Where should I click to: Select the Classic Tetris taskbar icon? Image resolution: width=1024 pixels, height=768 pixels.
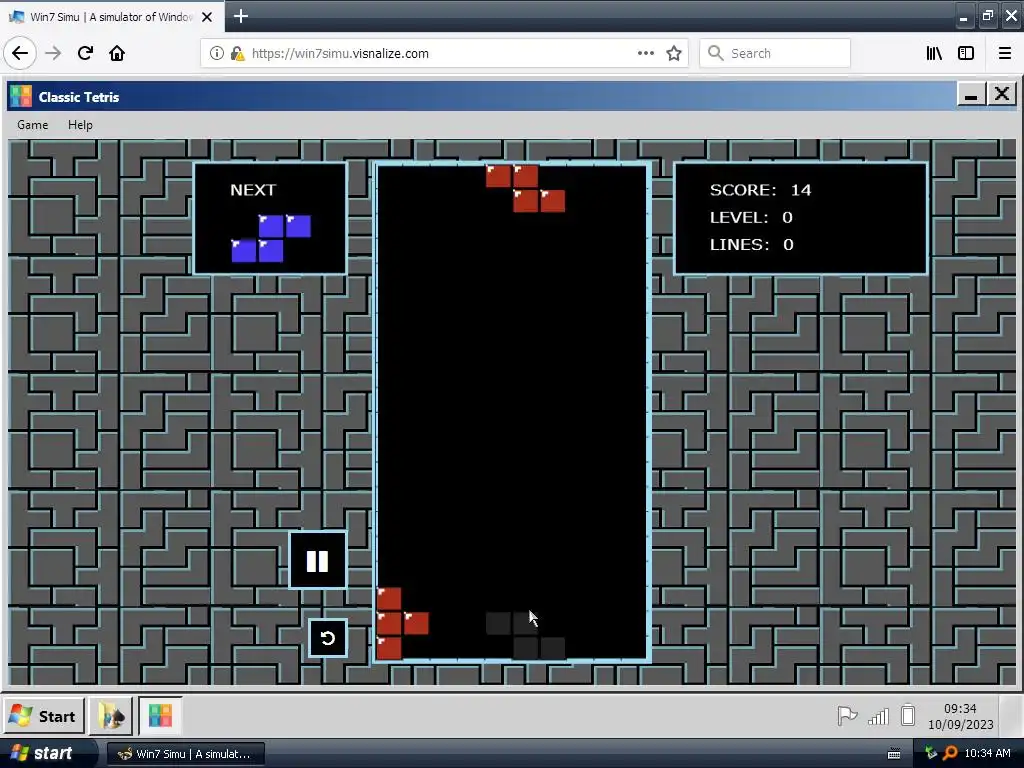click(160, 716)
